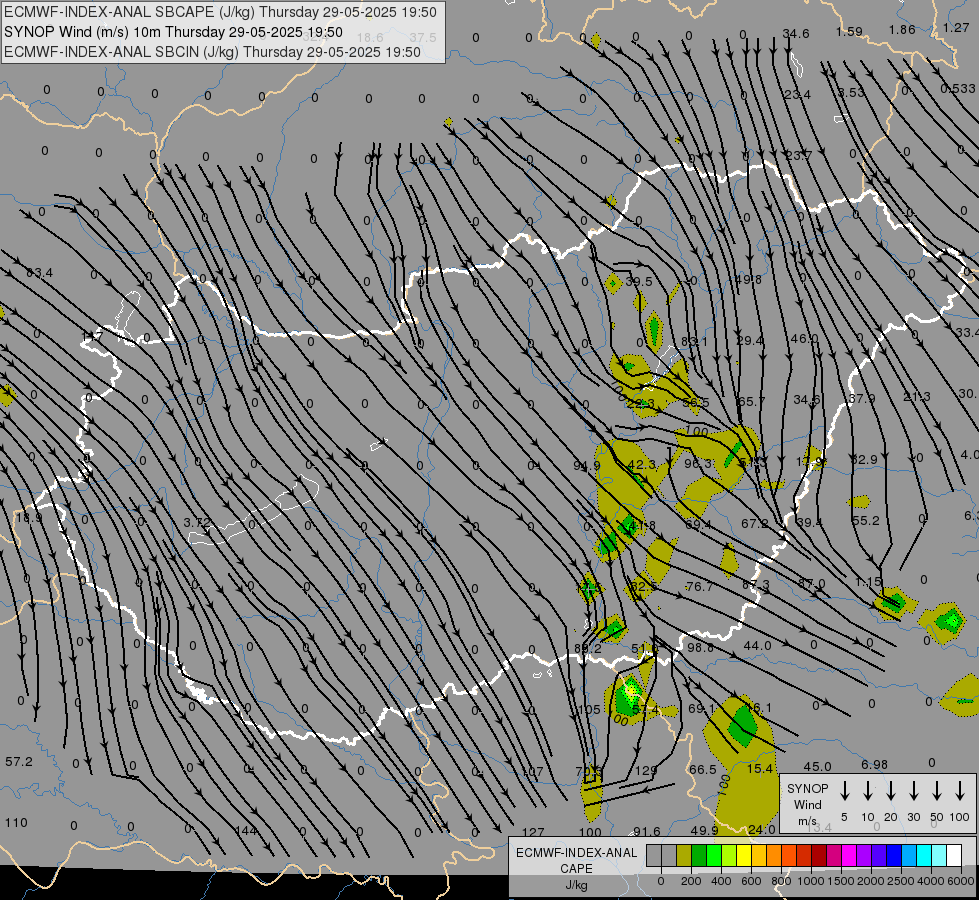Select the yellow swatch in CAPE legend
This screenshot has height=900, width=979.
click(744, 855)
